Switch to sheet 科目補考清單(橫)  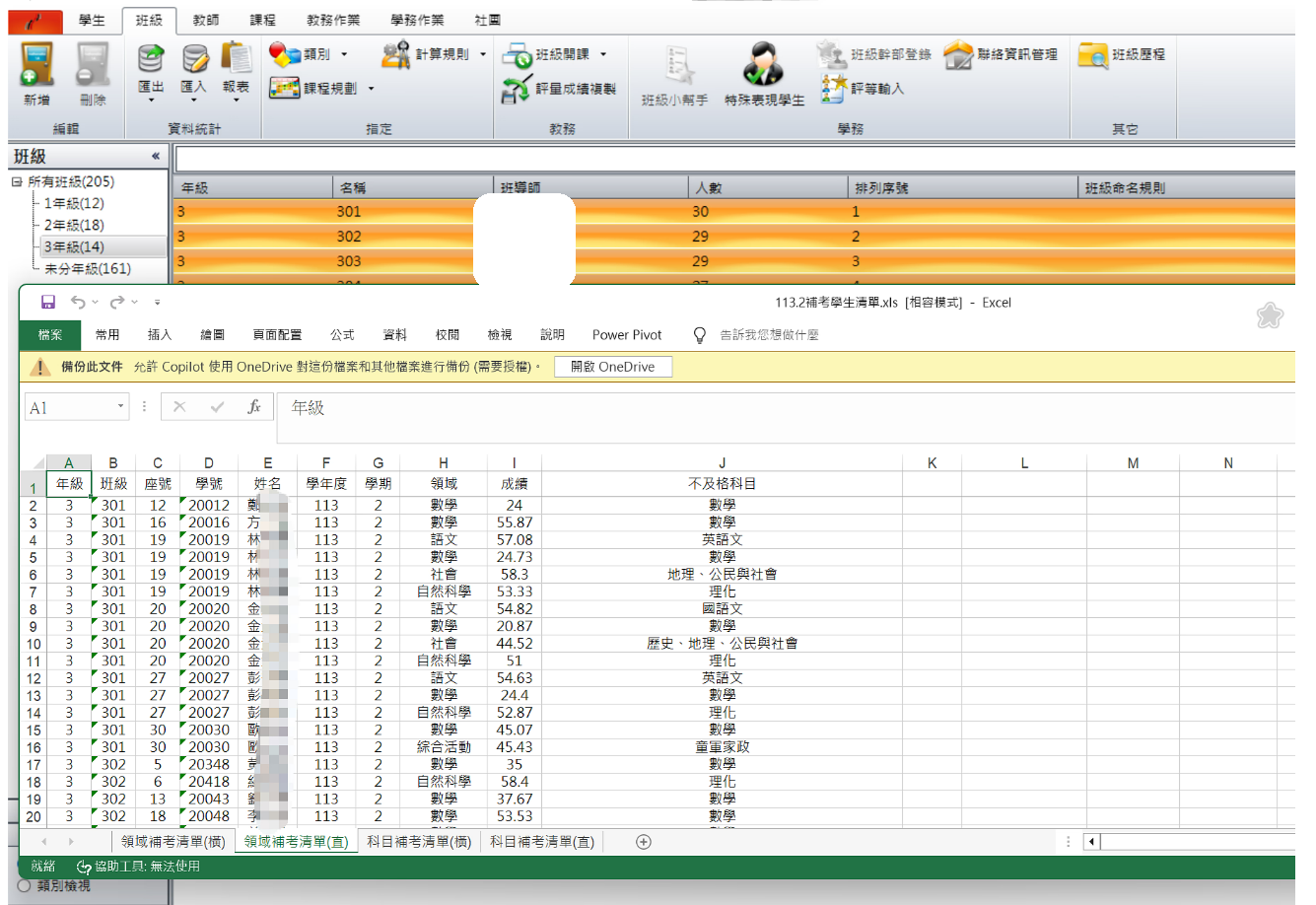(x=418, y=842)
